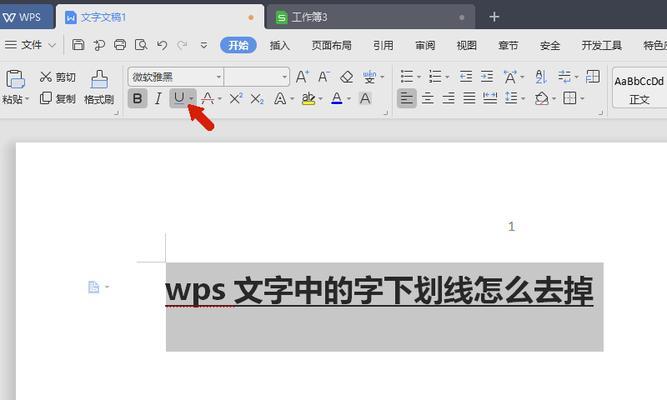Open font dialog launcher corner arrow
This screenshot has width=667, height=400.
386,113
